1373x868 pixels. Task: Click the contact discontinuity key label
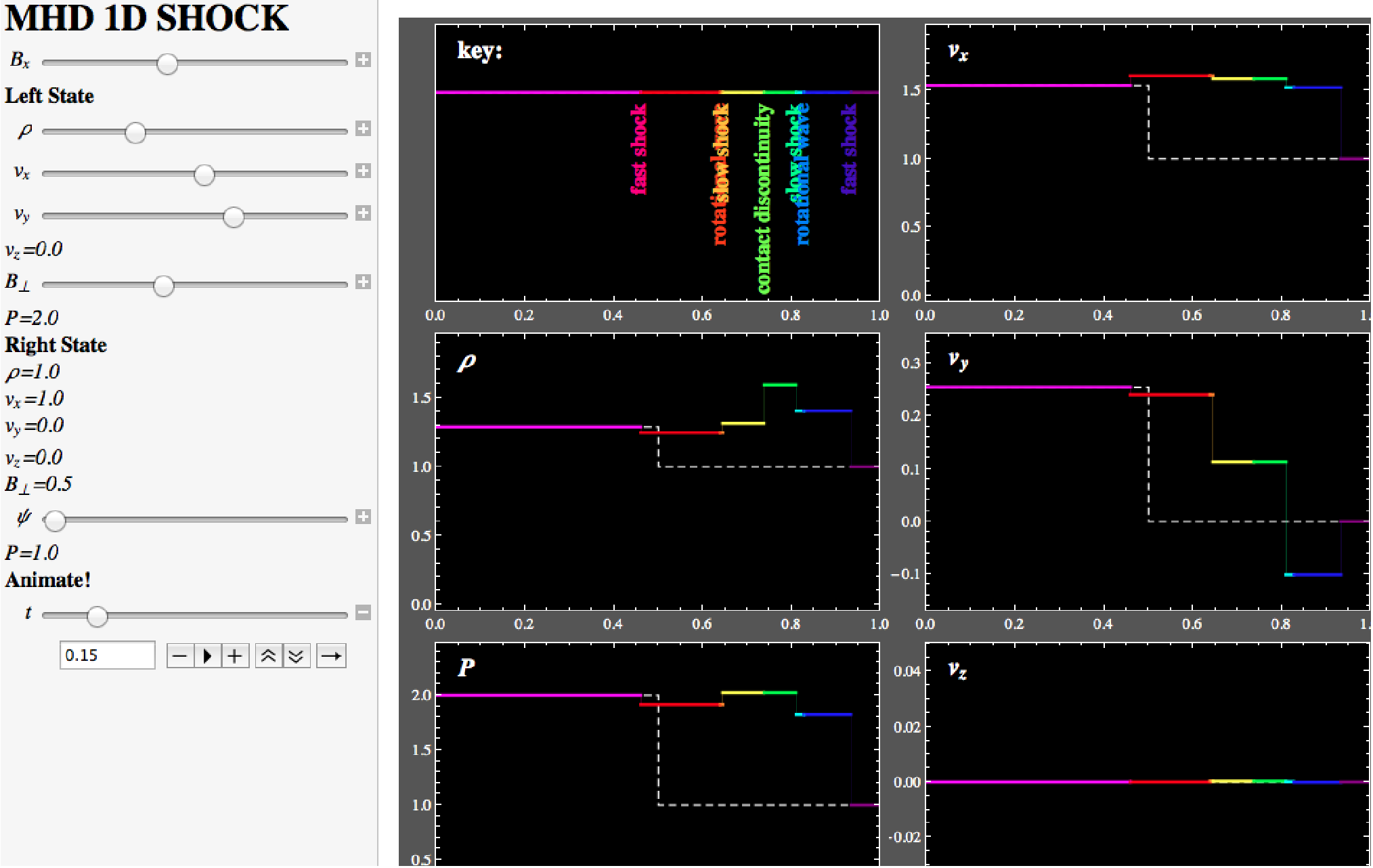[x=764, y=199]
